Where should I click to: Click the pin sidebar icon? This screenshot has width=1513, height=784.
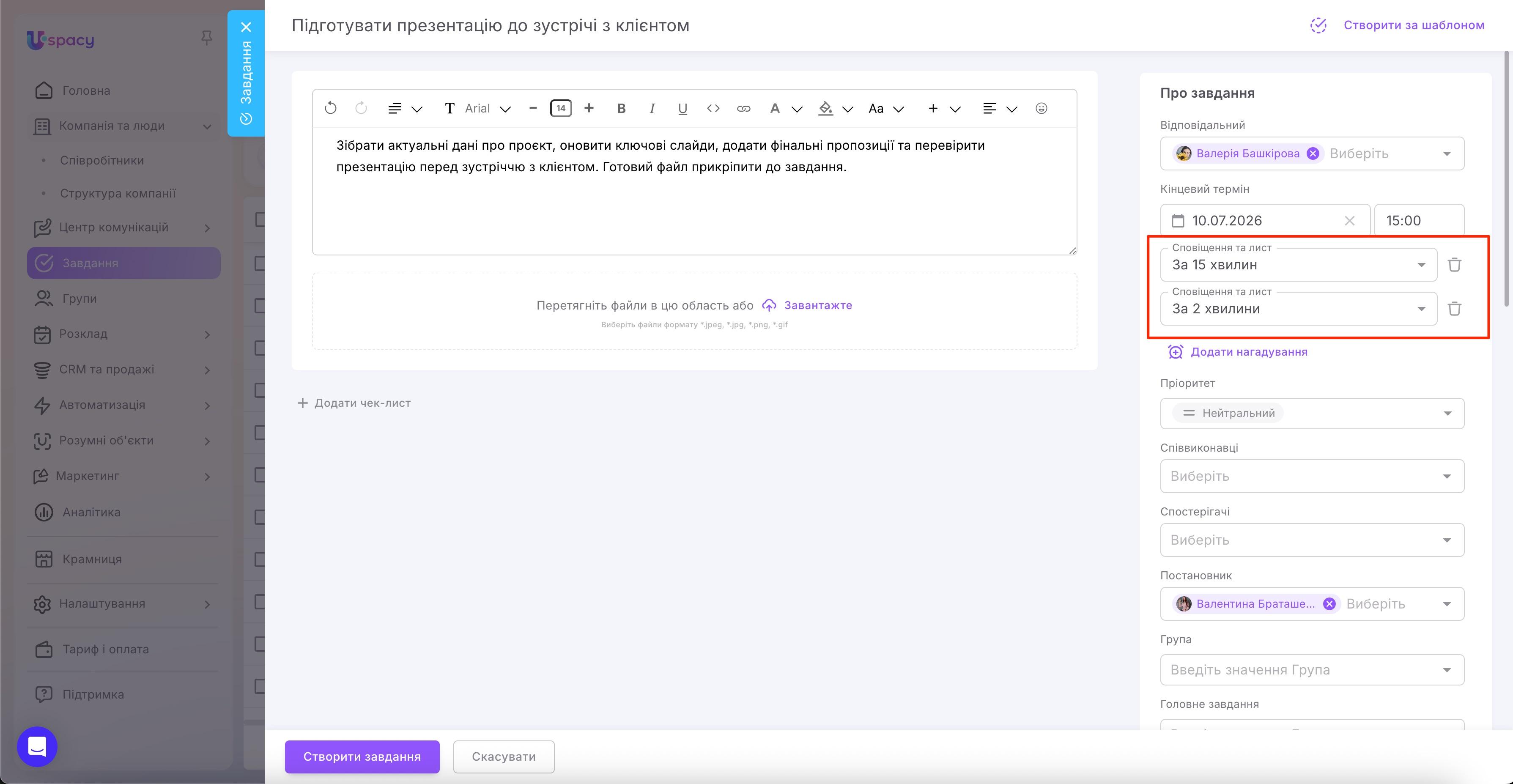[206, 38]
